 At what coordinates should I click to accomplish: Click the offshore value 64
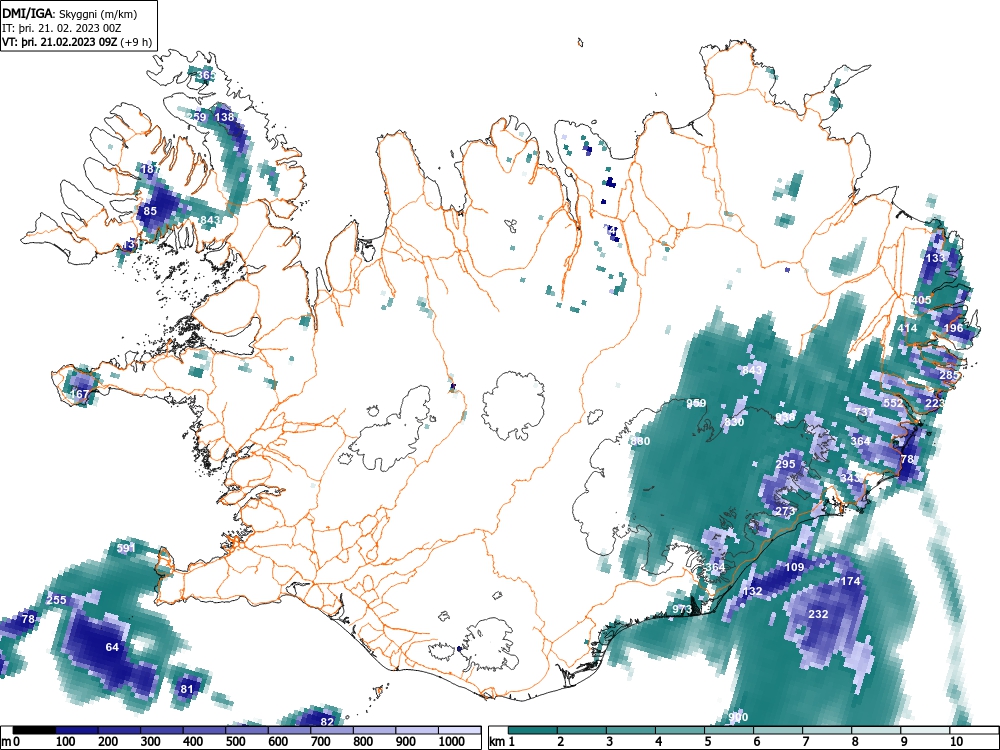click(x=112, y=647)
